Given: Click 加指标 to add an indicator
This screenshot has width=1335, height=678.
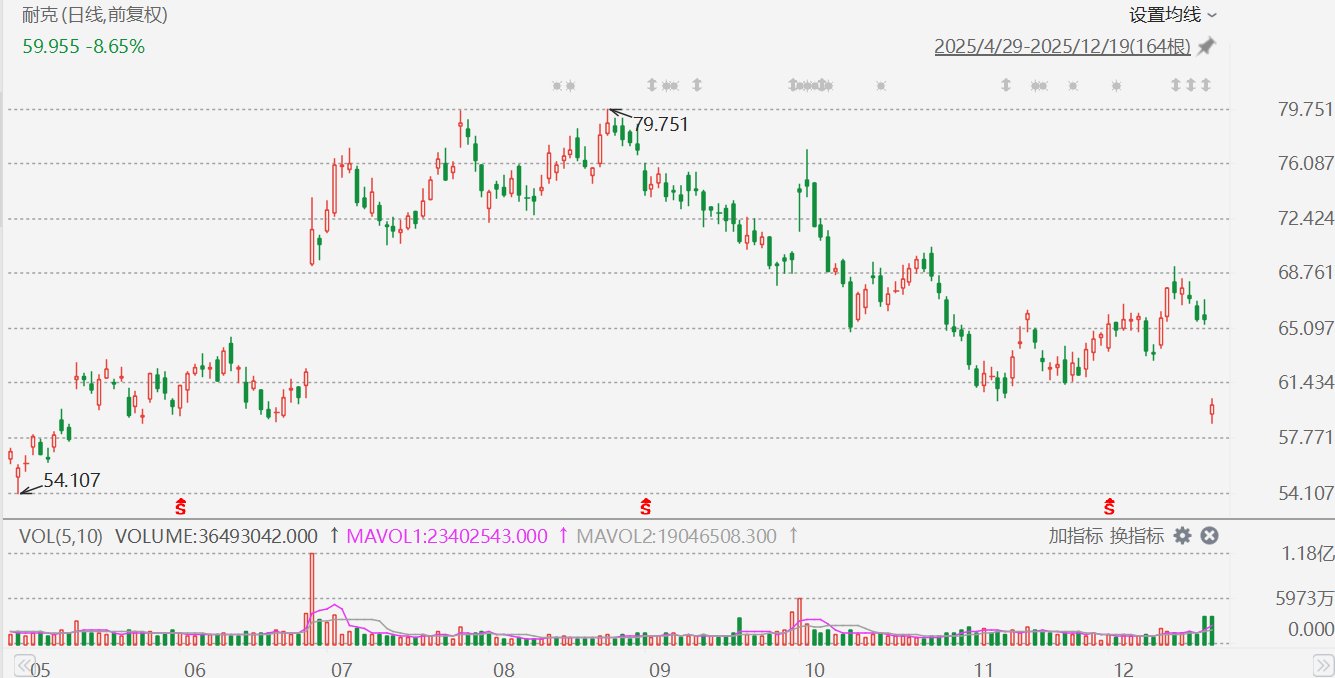Looking at the screenshot, I should 1074,536.
